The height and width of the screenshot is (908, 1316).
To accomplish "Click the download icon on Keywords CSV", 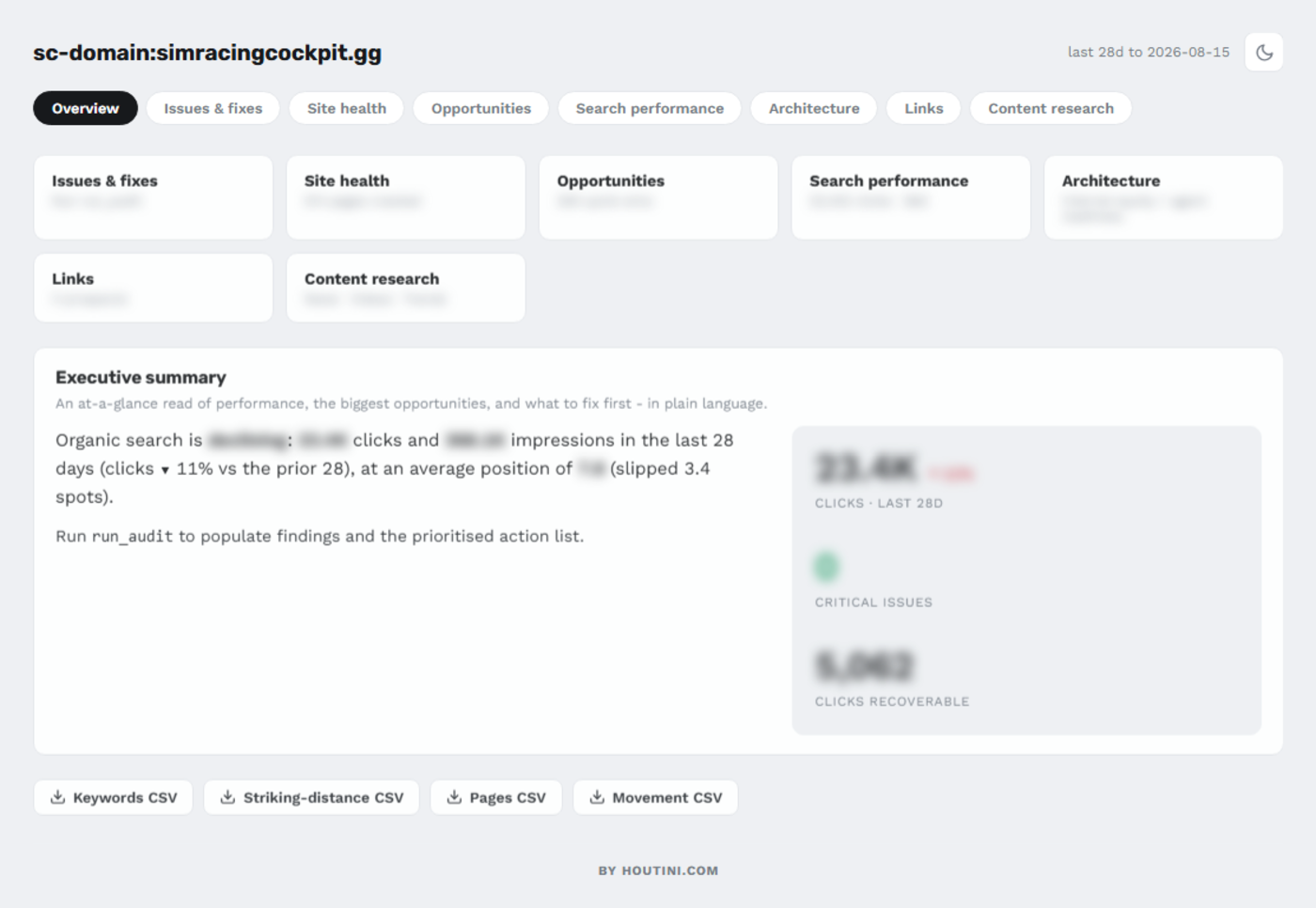I will coord(57,797).
